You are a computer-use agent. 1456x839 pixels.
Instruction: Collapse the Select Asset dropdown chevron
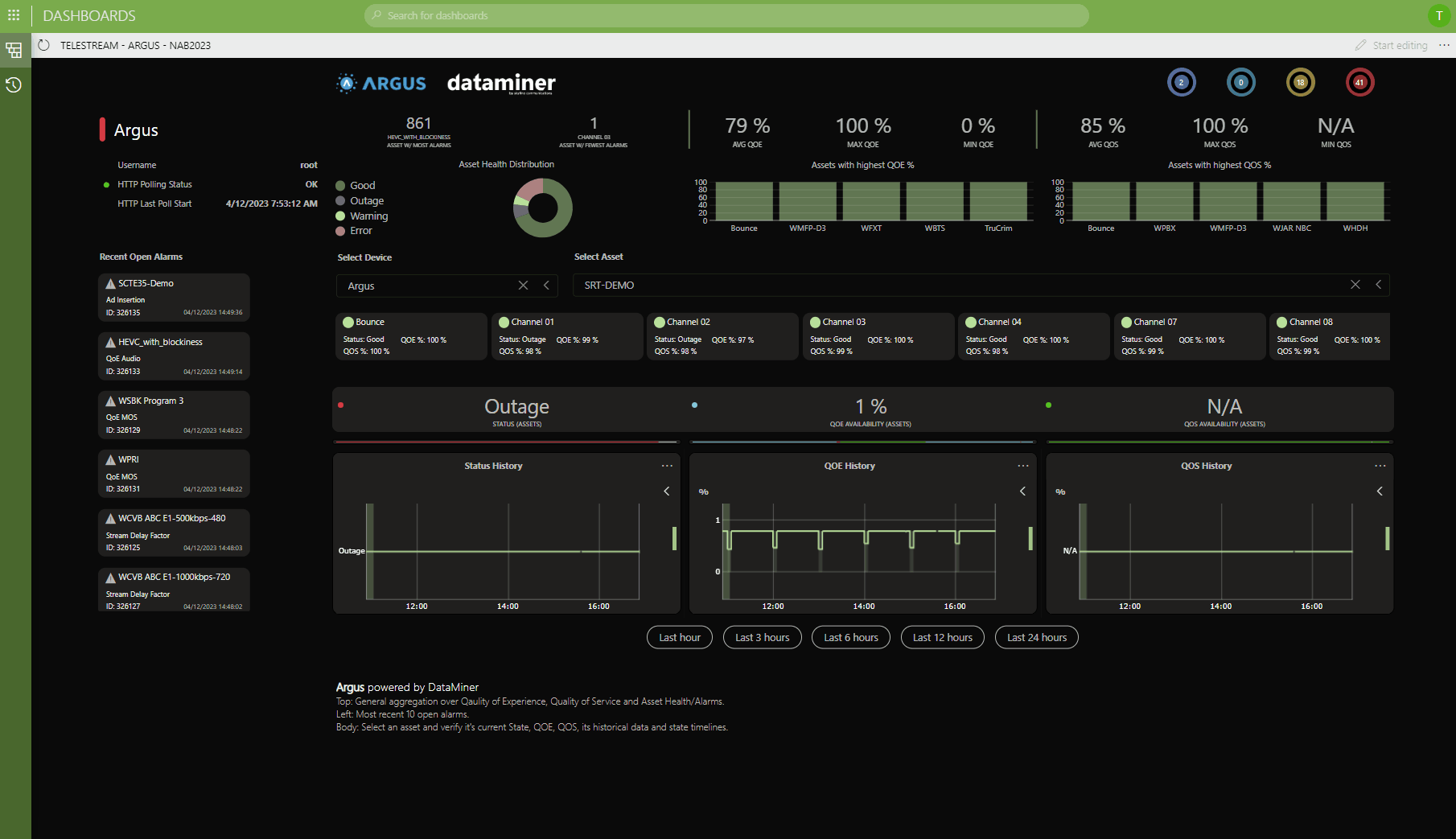pos(1378,285)
